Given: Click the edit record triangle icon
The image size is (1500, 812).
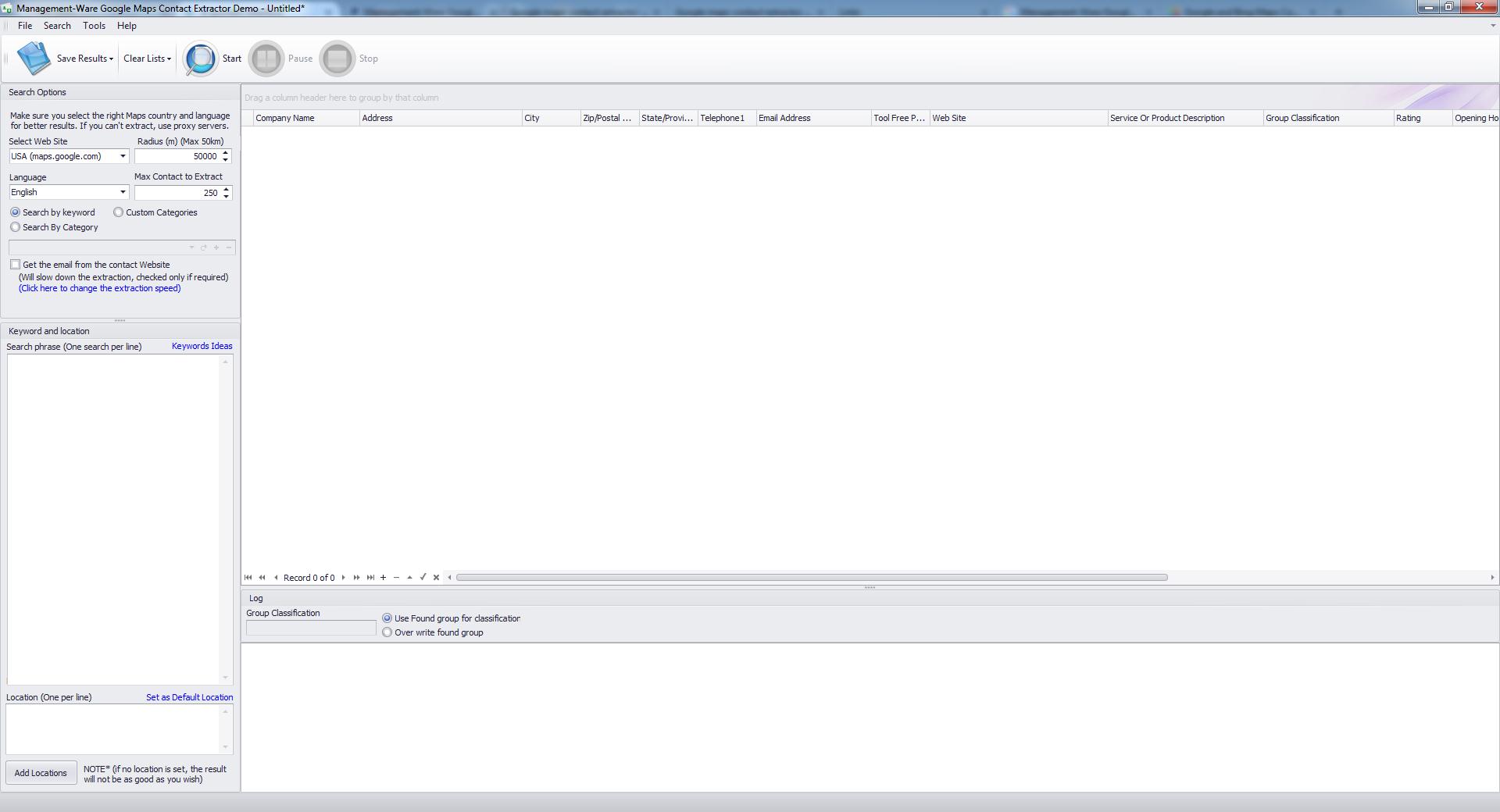Looking at the screenshot, I should pyautogui.click(x=409, y=578).
